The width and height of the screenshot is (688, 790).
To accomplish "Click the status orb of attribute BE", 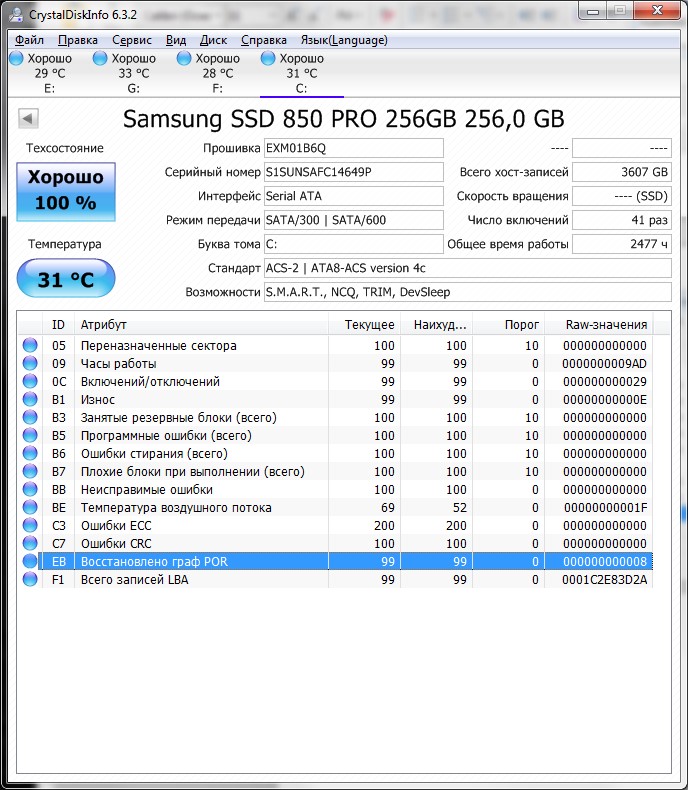I will (30, 507).
